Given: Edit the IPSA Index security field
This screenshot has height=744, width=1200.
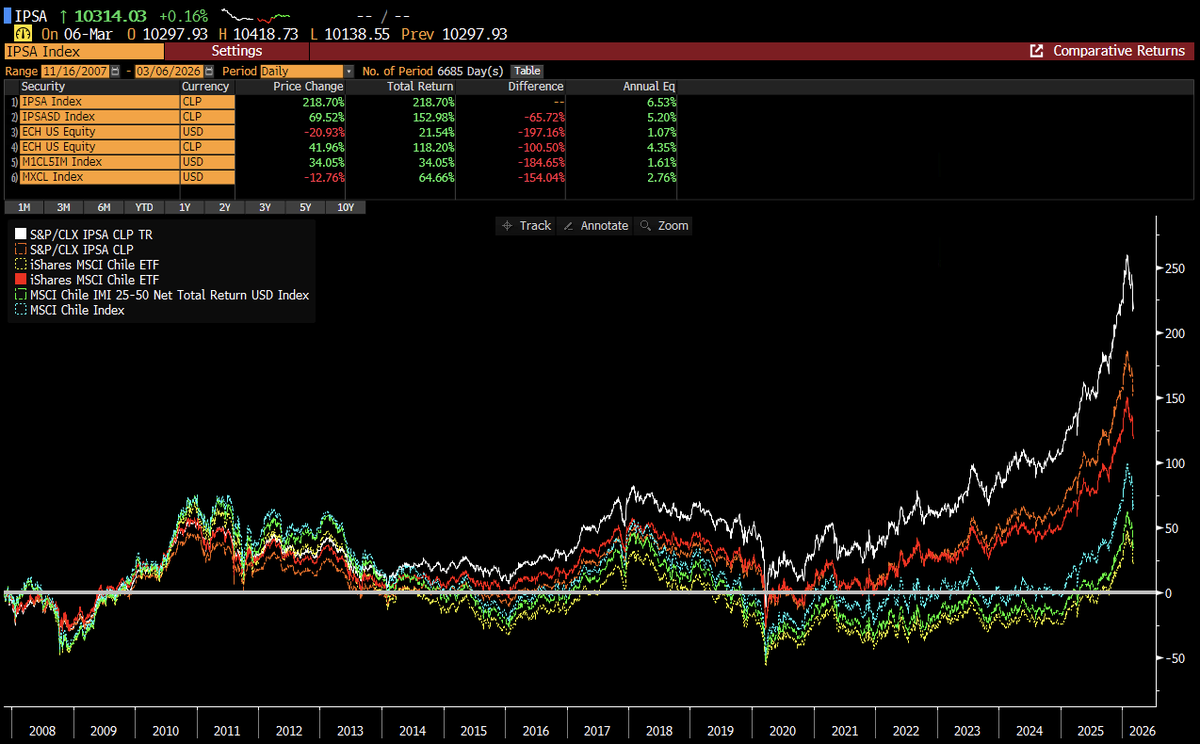Looking at the screenshot, I should click(98, 102).
